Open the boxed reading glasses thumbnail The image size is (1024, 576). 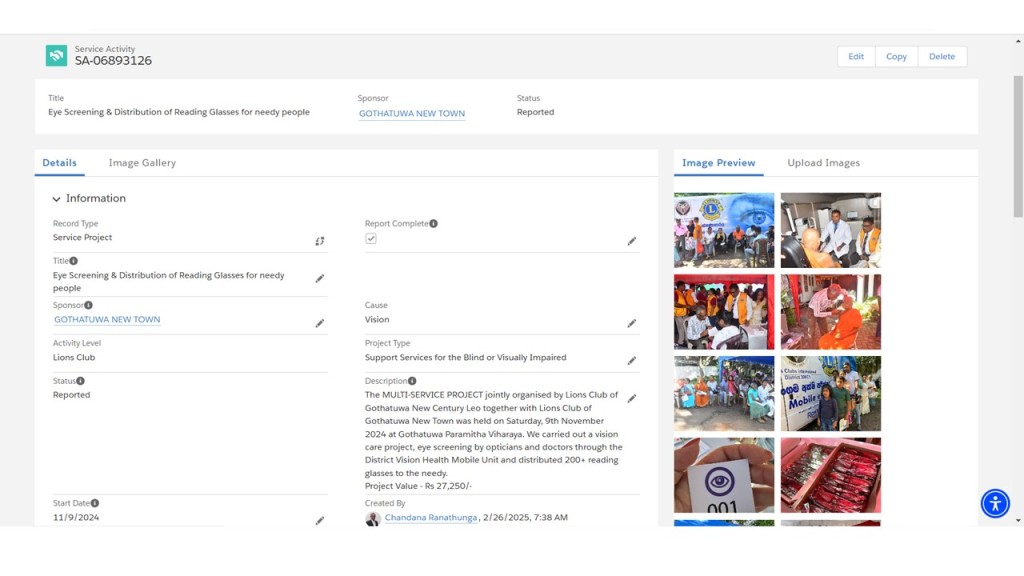[x=831, y=475]
